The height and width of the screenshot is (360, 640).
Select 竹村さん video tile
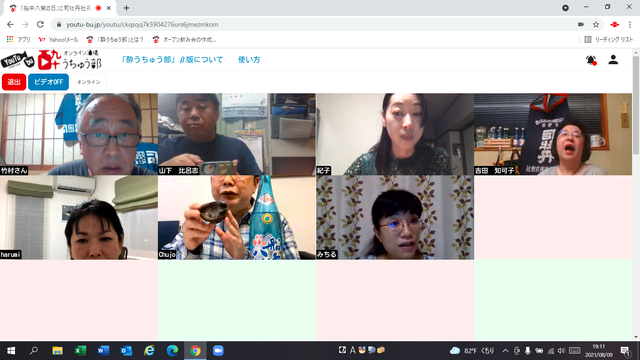click(x=79, y=134)
